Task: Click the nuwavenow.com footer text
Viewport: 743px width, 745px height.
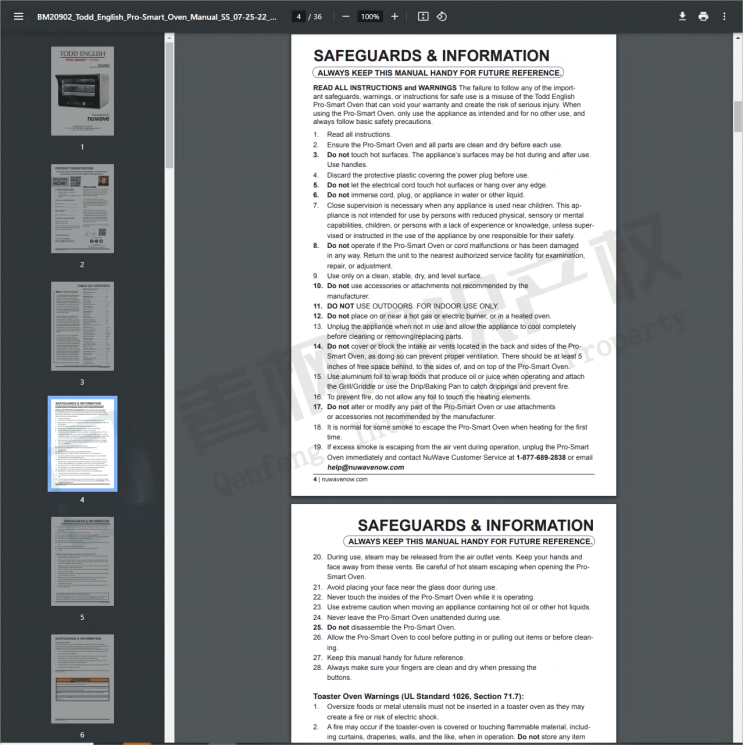Action: pos(344,479)
